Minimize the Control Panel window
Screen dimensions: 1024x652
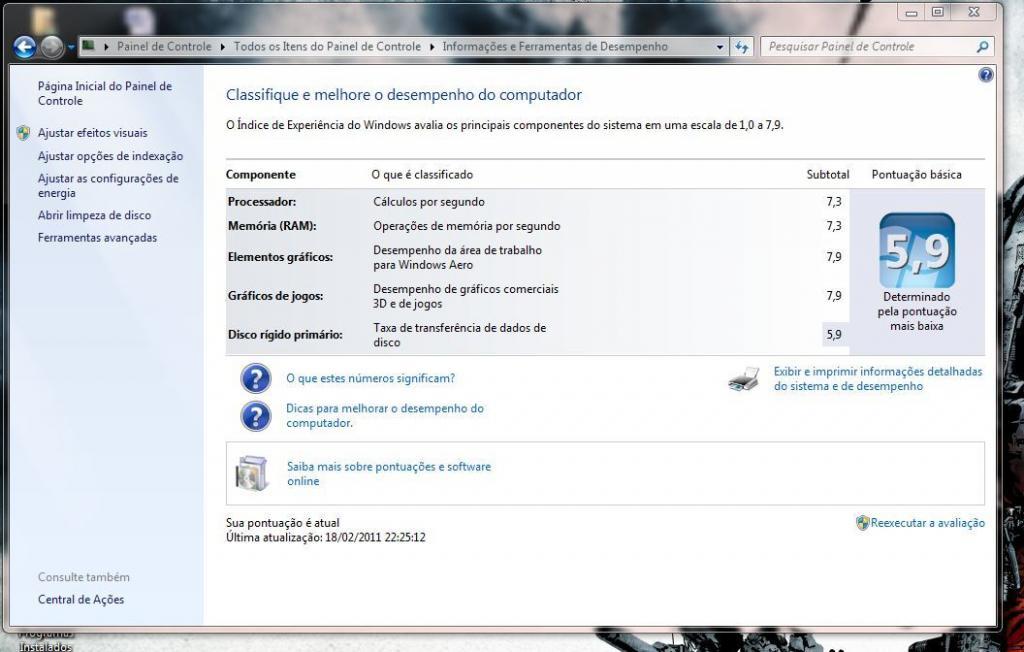pos(911,12)
